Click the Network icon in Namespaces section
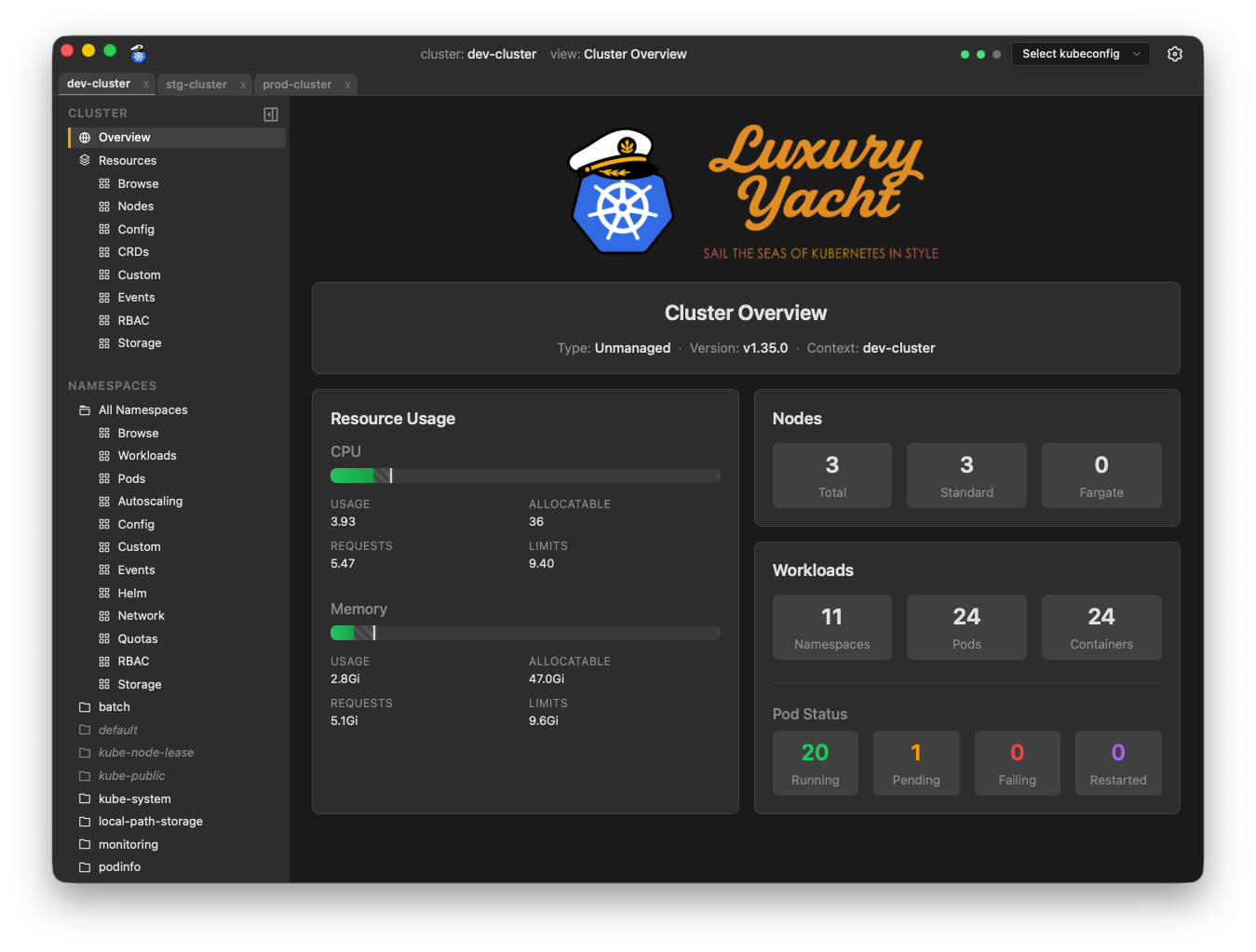 (x=102, y=615)
